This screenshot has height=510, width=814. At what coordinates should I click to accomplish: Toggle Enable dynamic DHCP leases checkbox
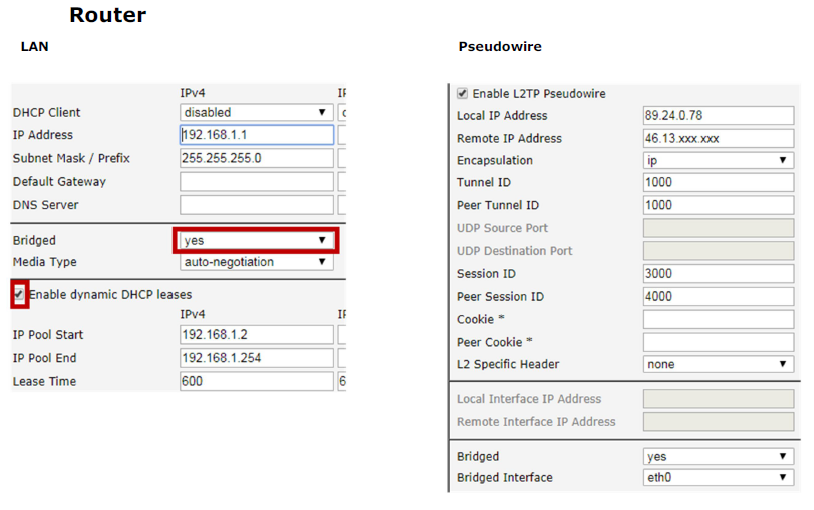point(19,295)
